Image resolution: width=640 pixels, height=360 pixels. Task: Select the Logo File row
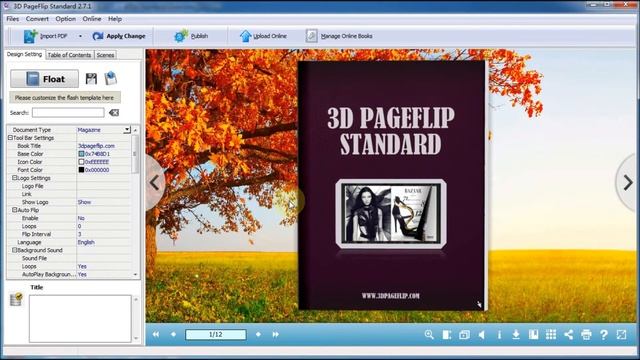pyautogui.click(x=70, y=186)
